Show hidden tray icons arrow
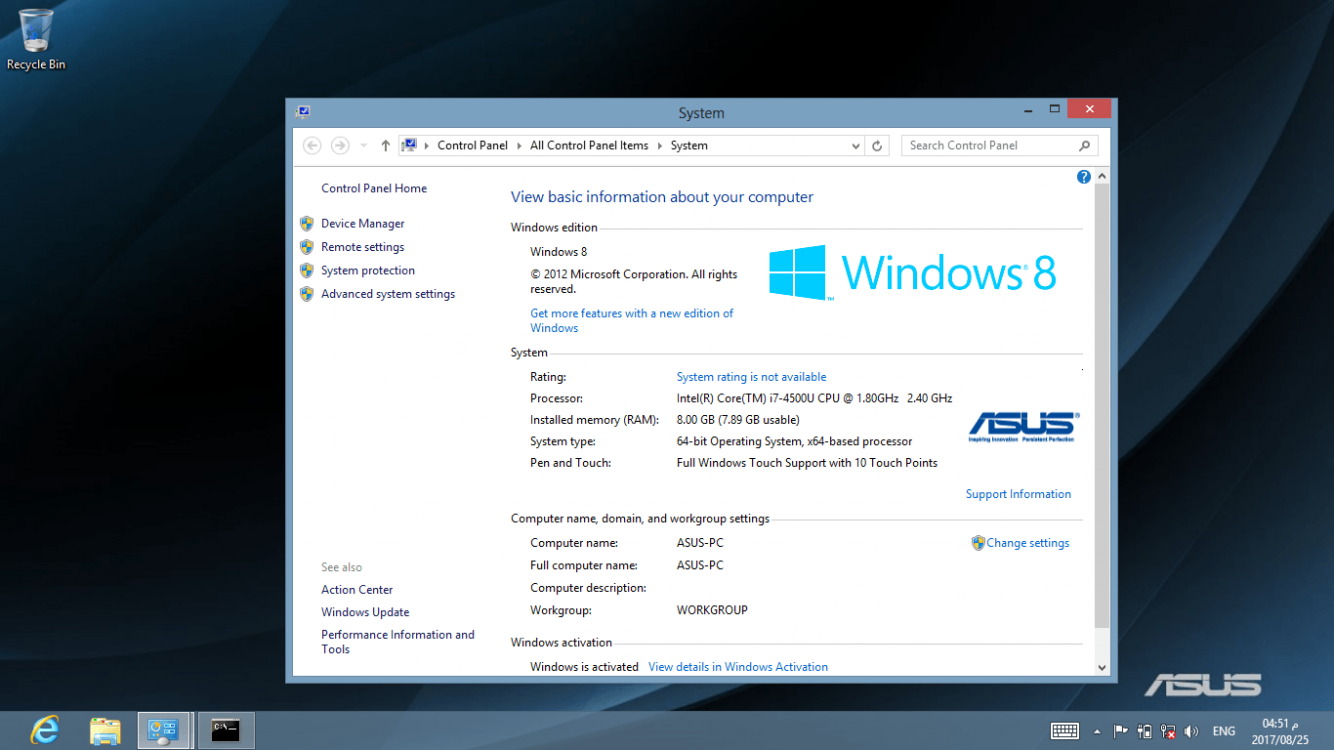This screenshot has width=1334, height=750. [x=1097, y=732]
